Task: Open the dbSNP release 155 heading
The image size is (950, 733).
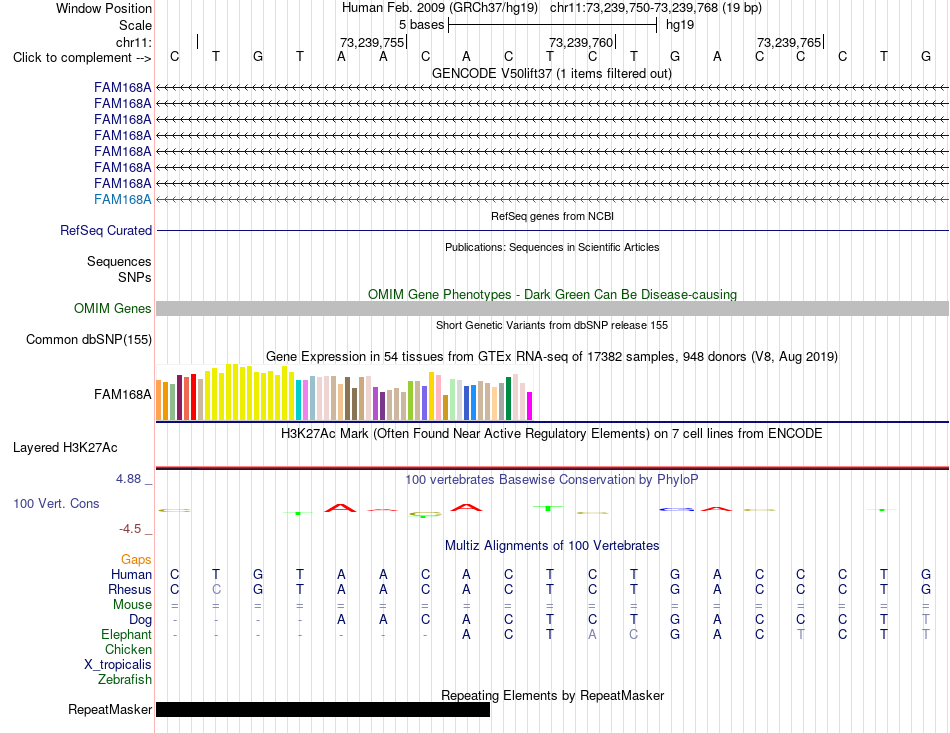Action: [552, 325]
